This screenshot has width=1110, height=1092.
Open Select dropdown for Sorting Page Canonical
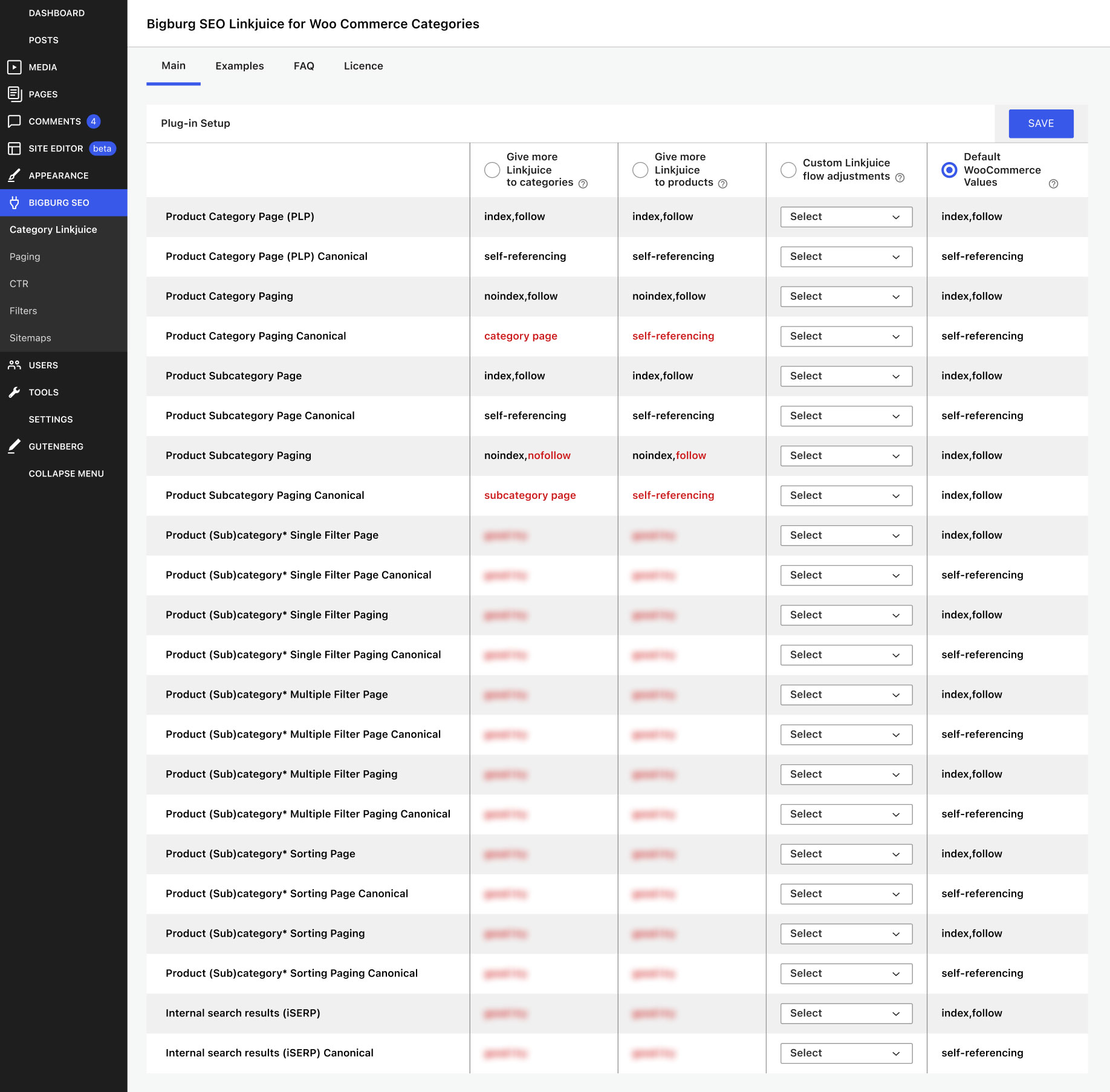tap(846, 894)
